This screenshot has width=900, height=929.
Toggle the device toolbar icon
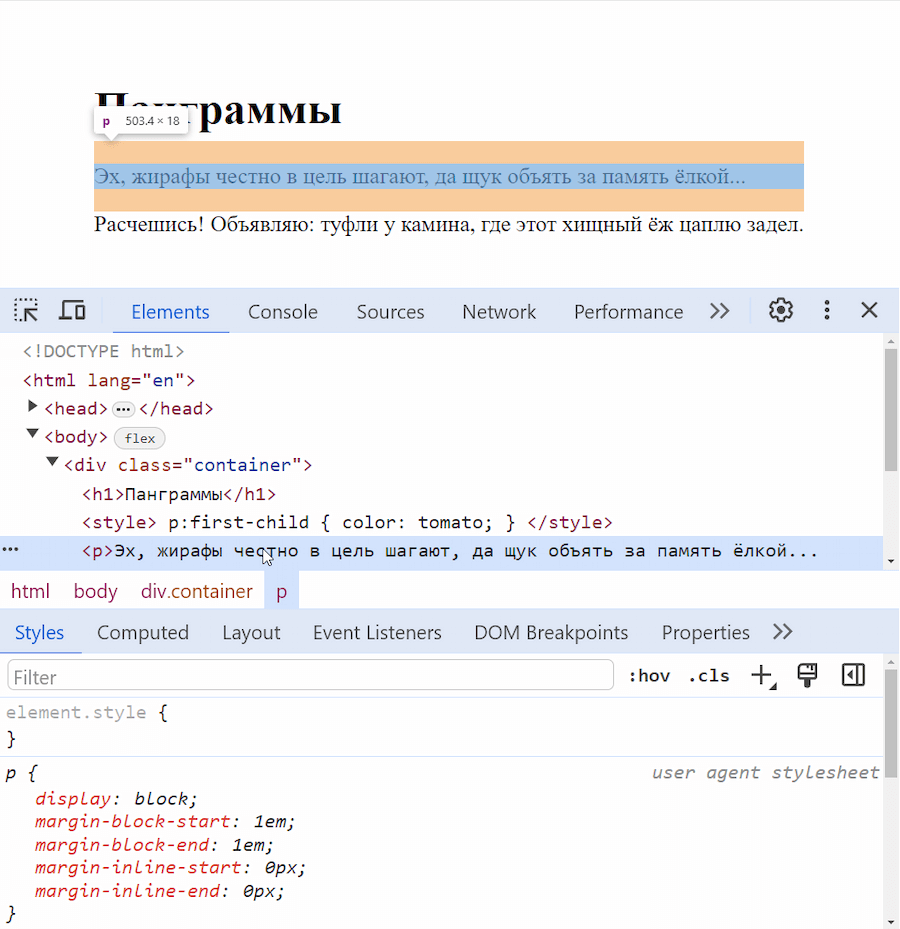pos(72,310)
